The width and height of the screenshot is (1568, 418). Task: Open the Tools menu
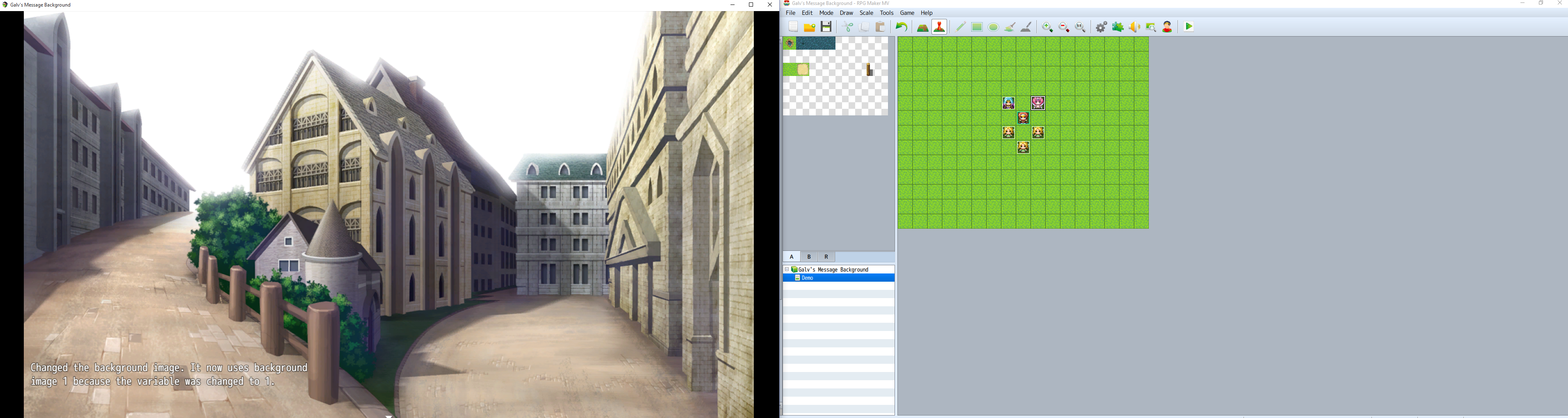coord(886,13)
